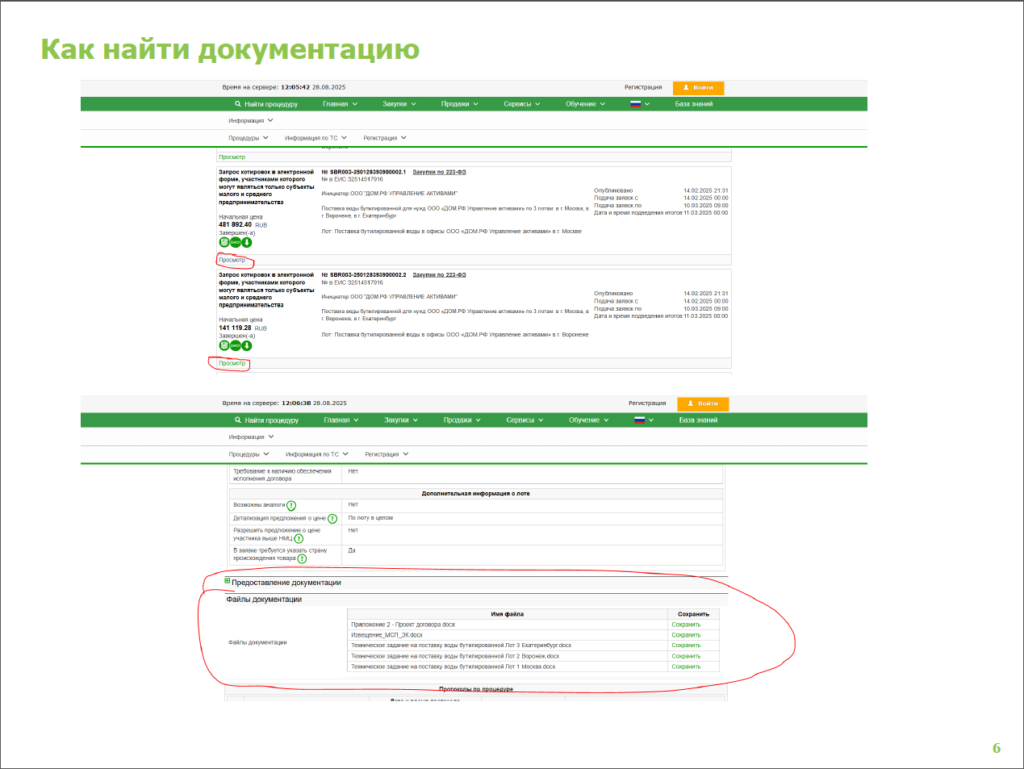
Task: Click download arrow icon under 481 892.40 RUB lot
Action: [x=246, y=241]
